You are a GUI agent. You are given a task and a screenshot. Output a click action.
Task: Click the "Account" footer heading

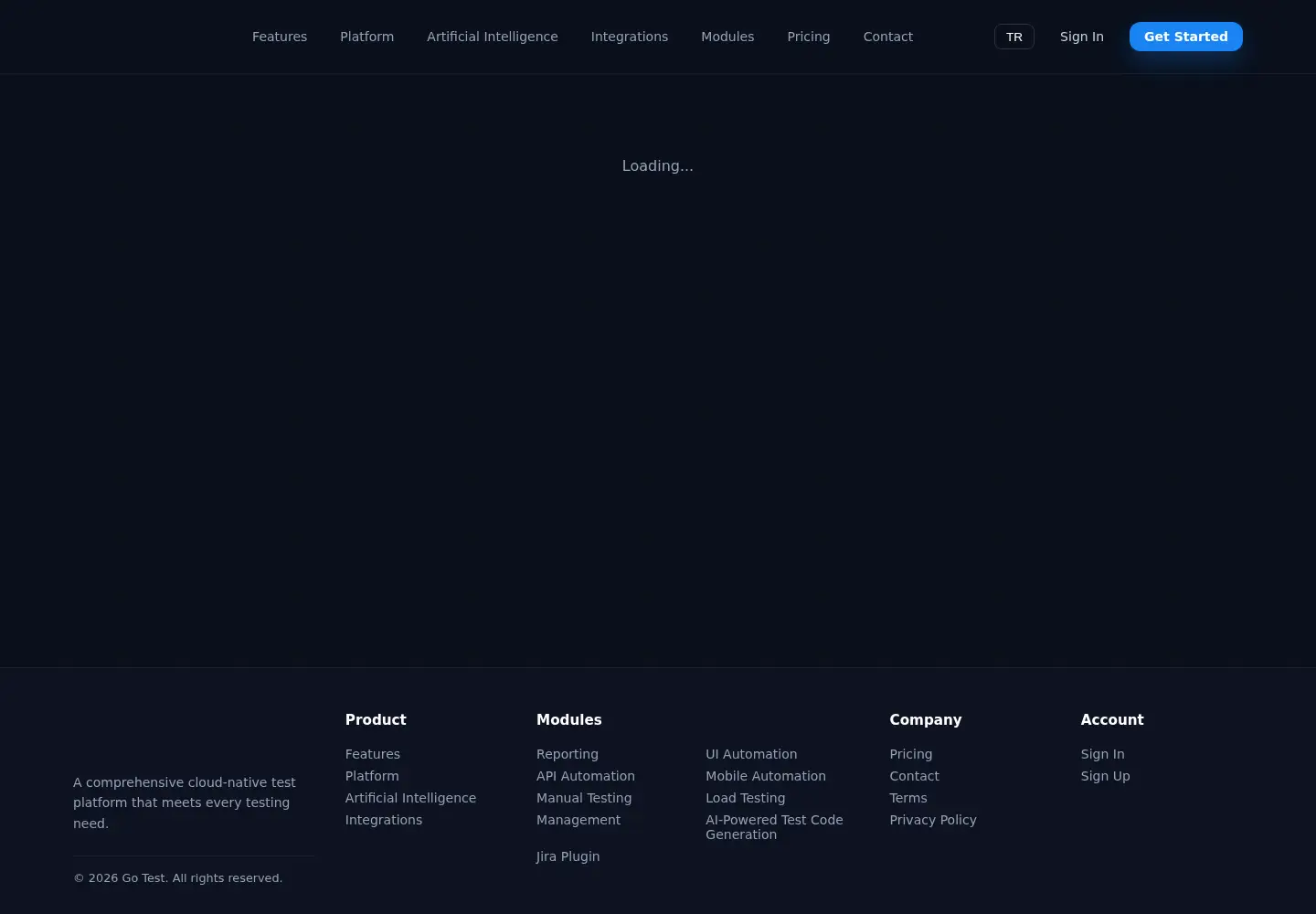pyautogui.click(x=1112, y=719)
